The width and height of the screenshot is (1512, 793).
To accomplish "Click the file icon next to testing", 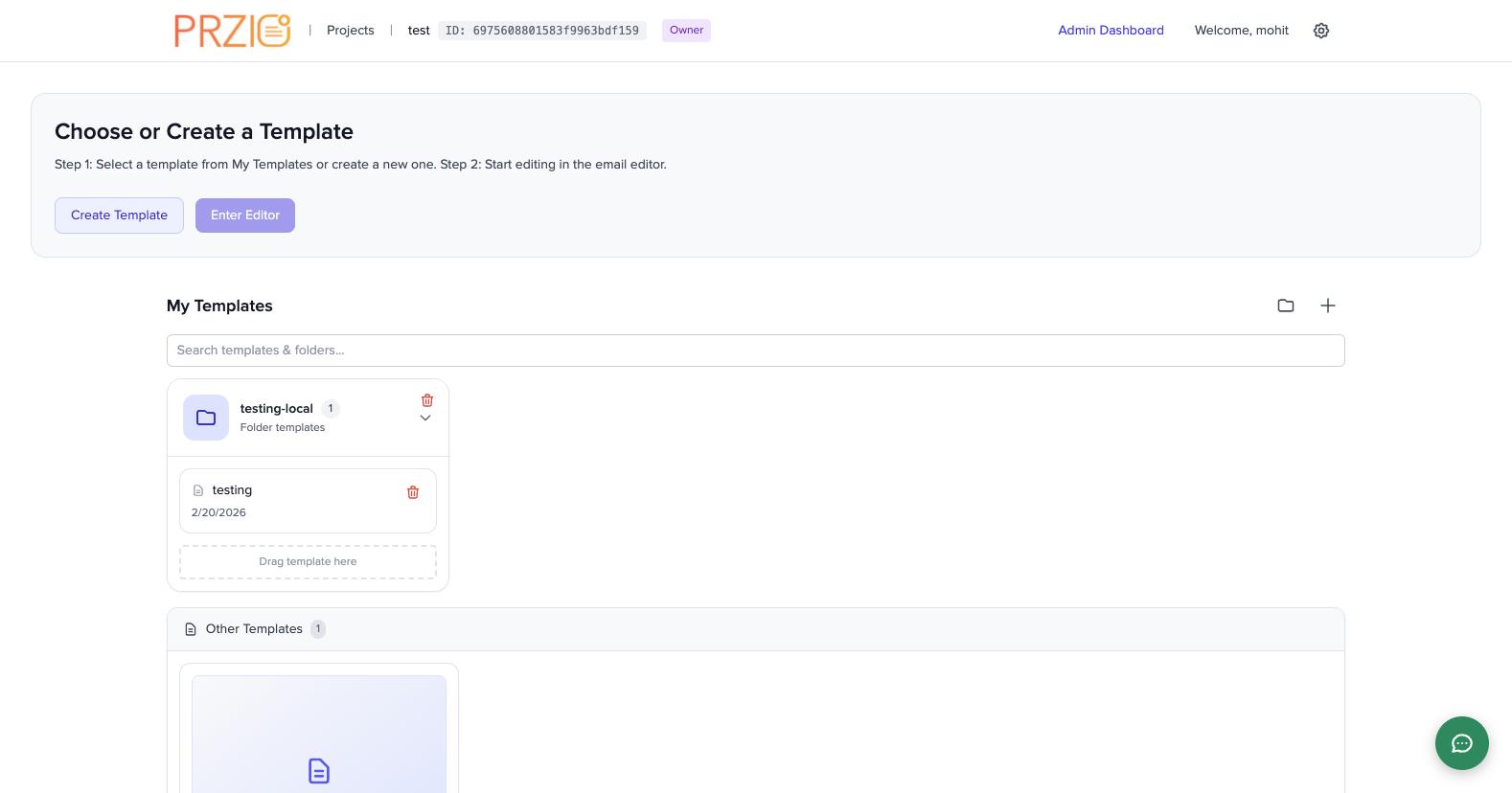I will 198,490.
